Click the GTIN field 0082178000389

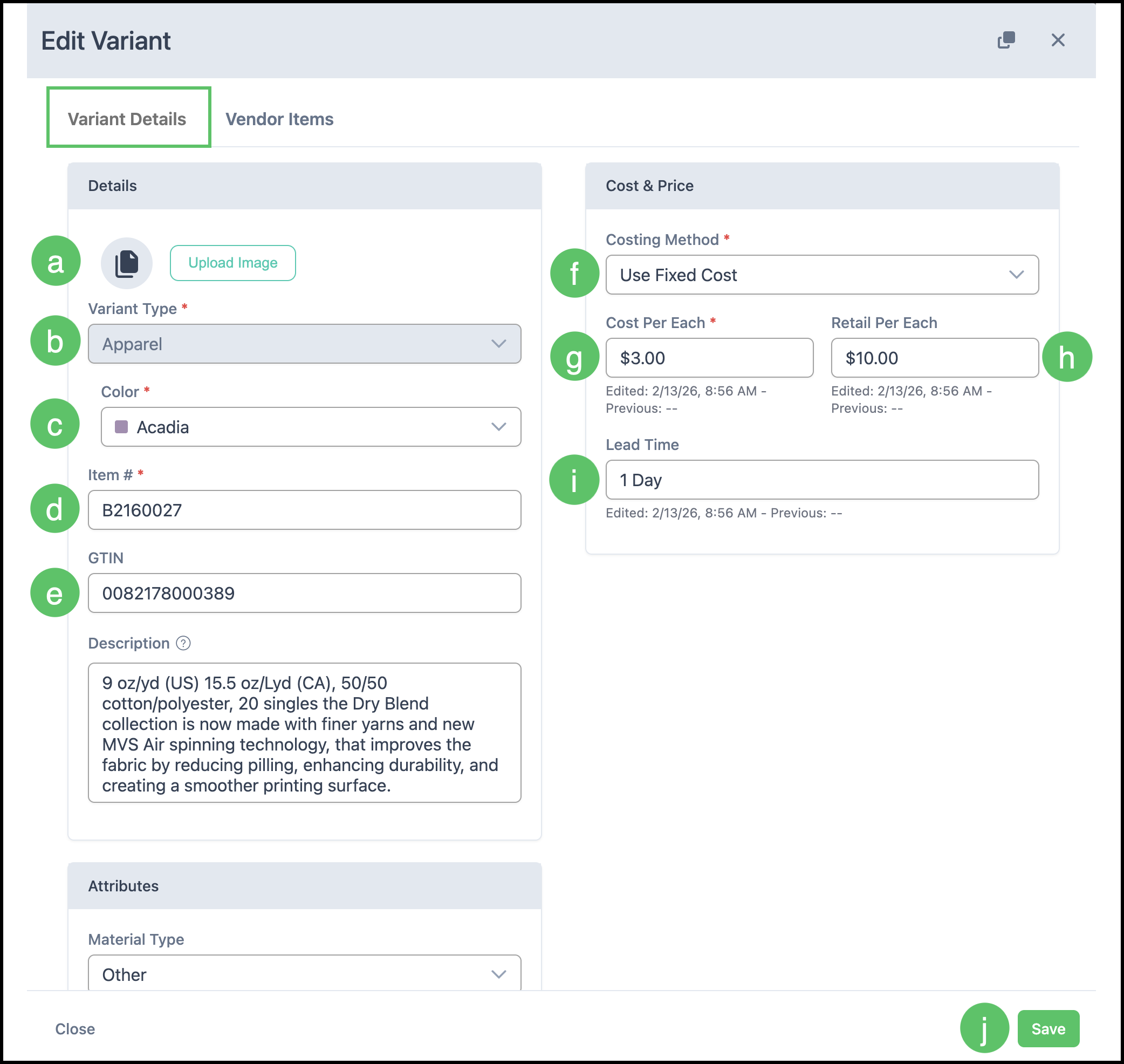[304, 594]
